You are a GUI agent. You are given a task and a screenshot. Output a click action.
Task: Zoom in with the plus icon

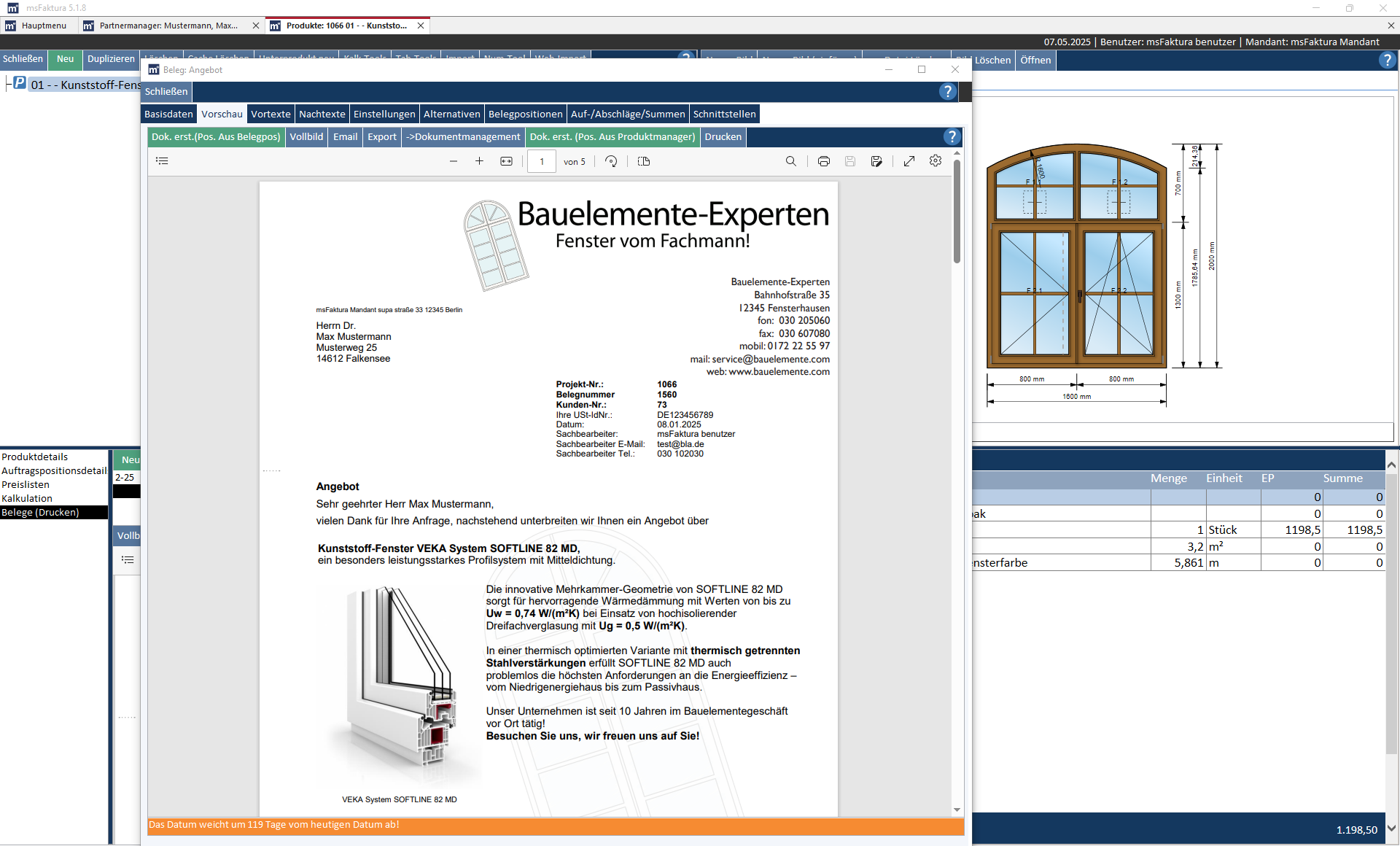point(479,161)
